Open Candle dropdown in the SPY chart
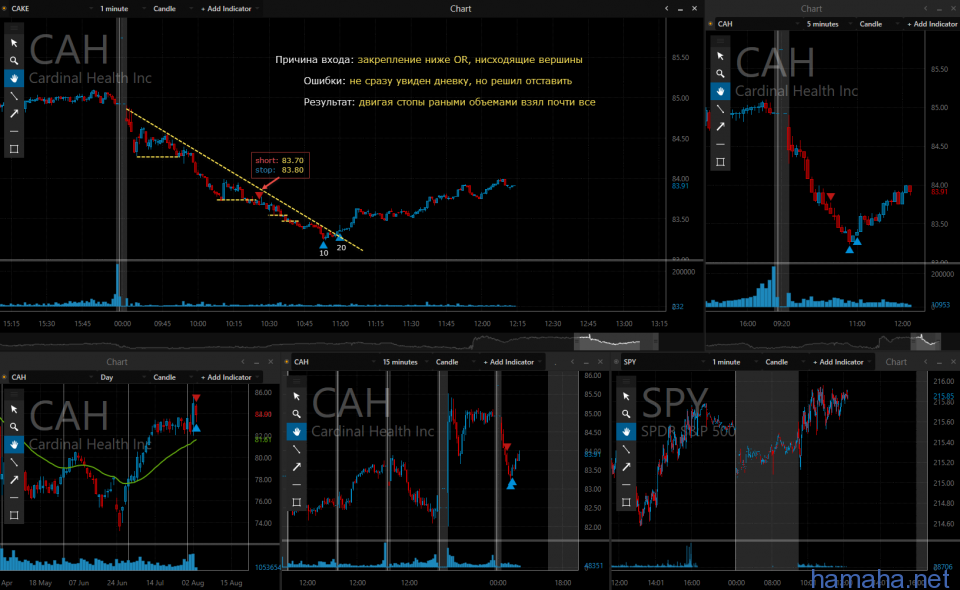 784,362
